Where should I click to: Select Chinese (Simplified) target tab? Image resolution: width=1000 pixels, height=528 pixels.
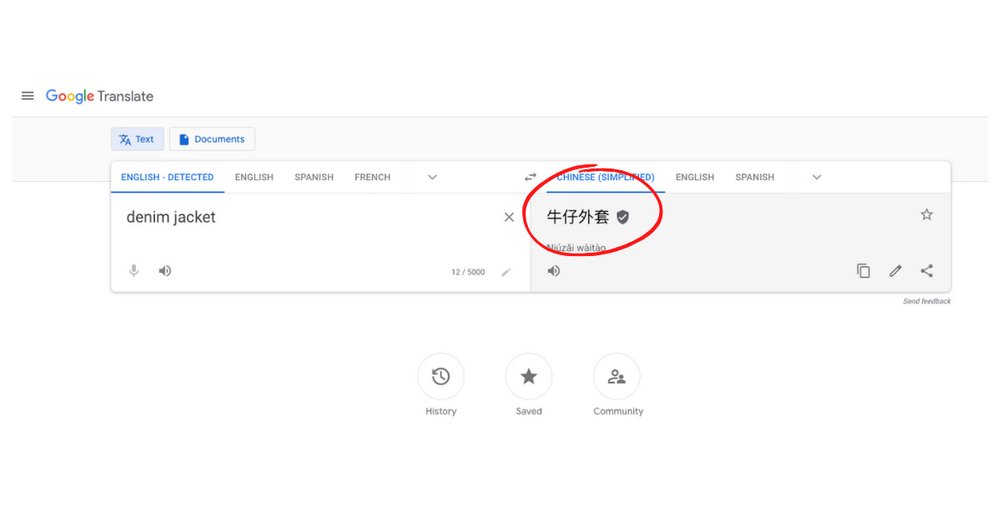(605, 177)
